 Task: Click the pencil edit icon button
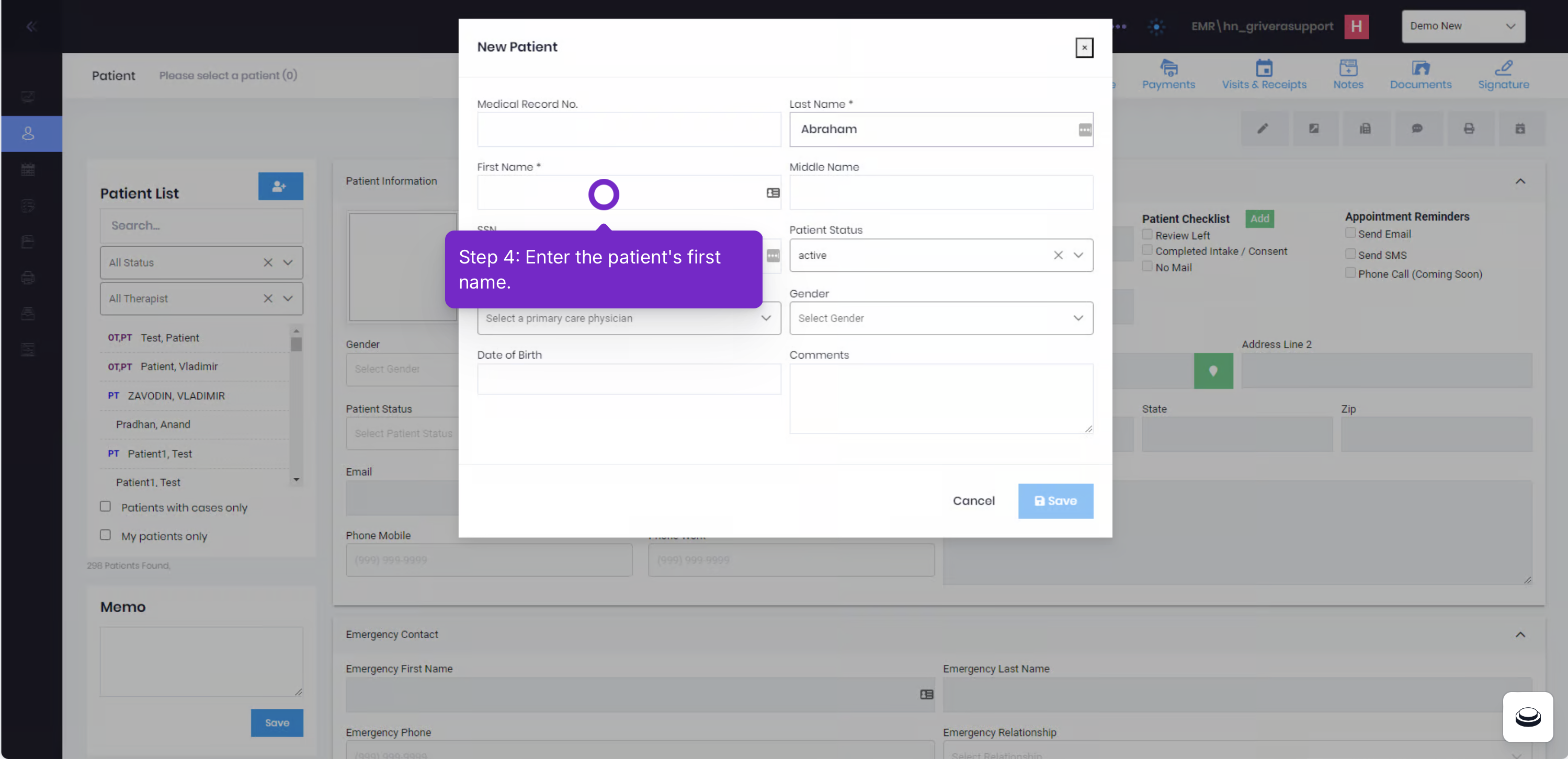pyautogui.click(x=1263, y=128)
